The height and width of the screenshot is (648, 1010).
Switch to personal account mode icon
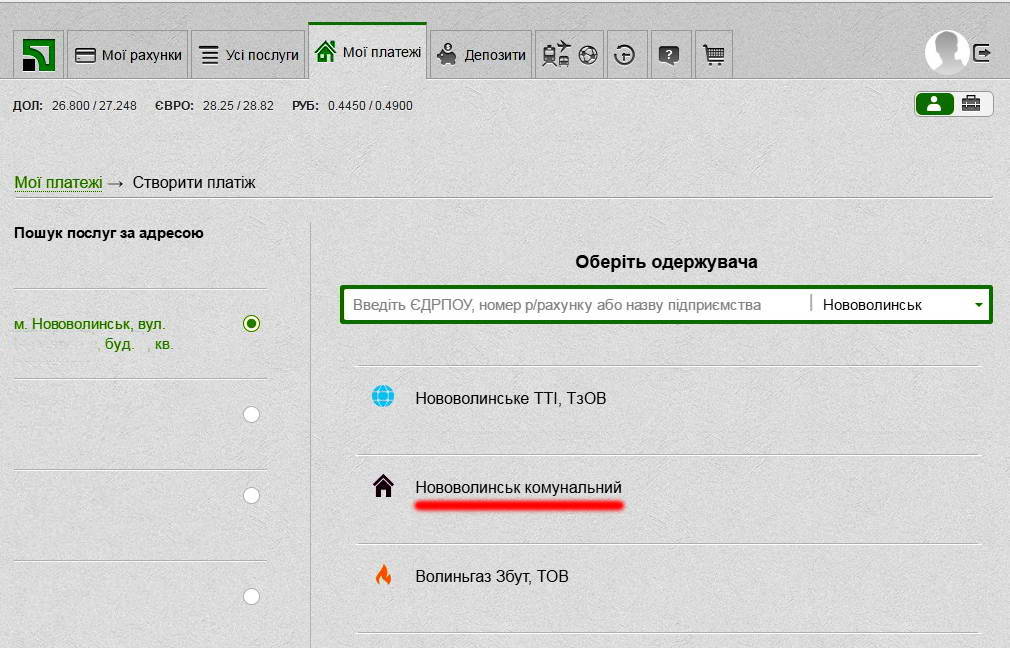(935, 104)
